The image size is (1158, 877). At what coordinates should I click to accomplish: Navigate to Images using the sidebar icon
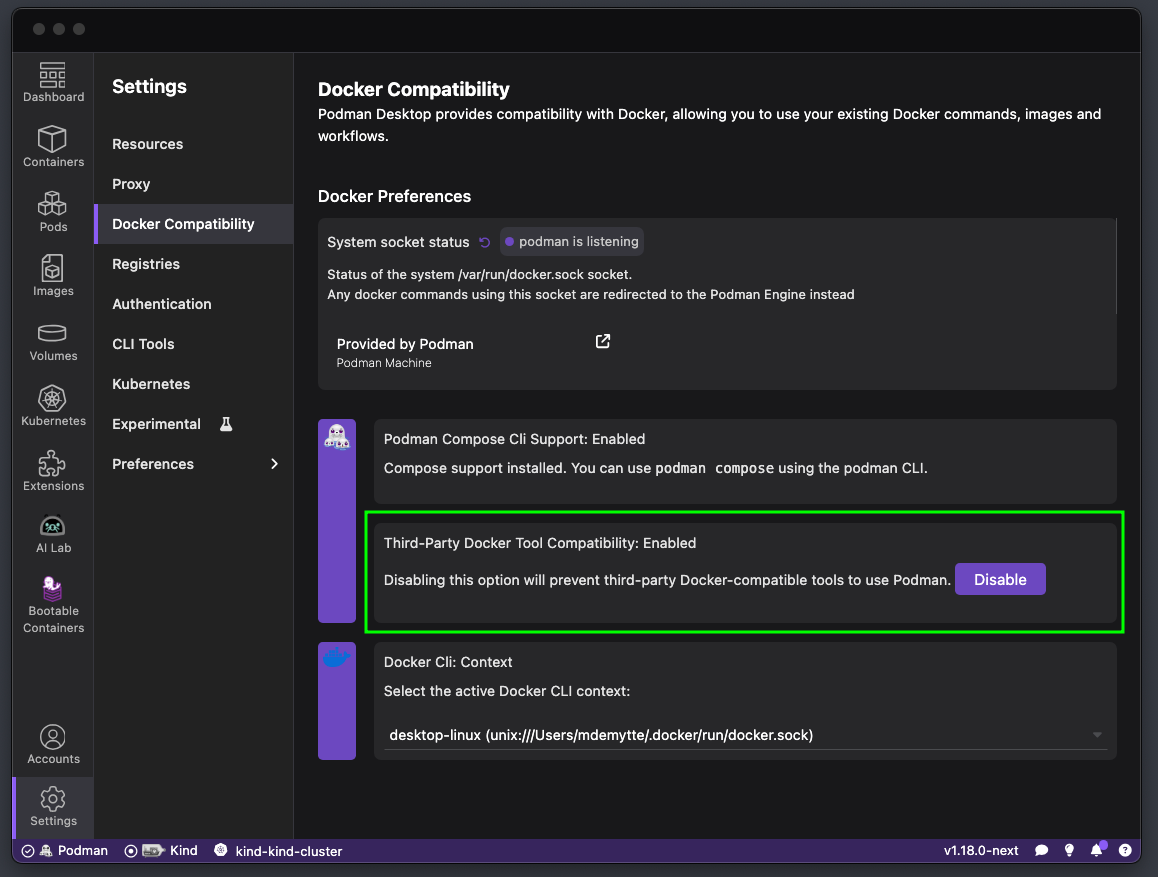pos(53,275)
